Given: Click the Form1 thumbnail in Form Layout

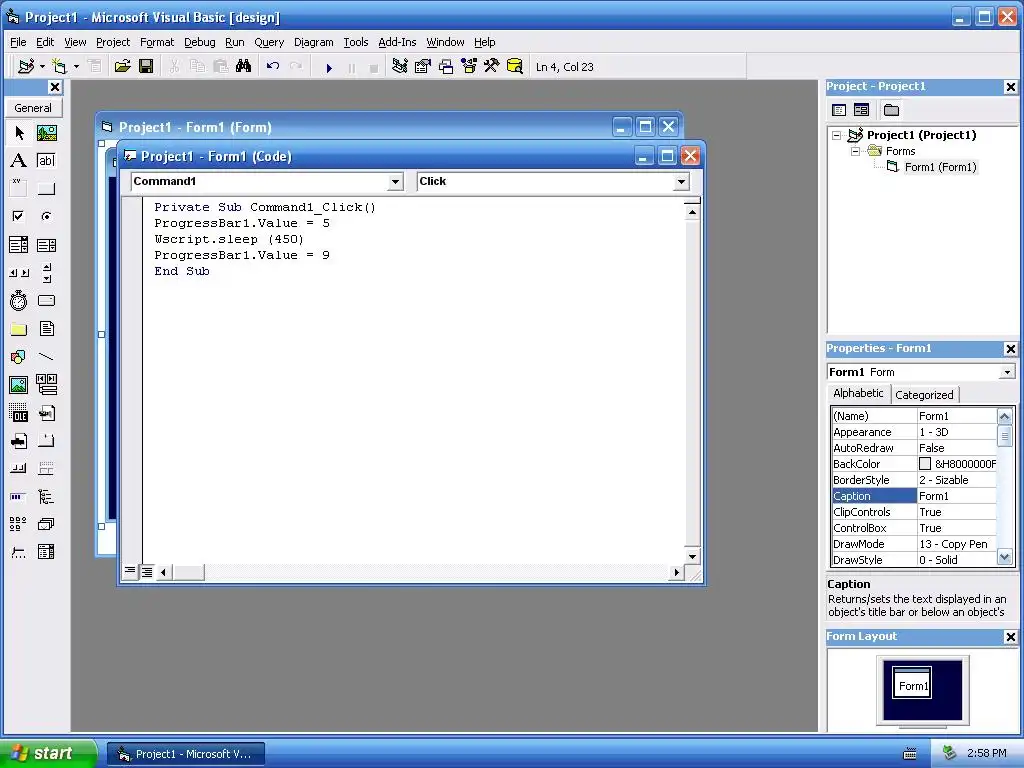Looking at the screenshot, I should (912, 683).
